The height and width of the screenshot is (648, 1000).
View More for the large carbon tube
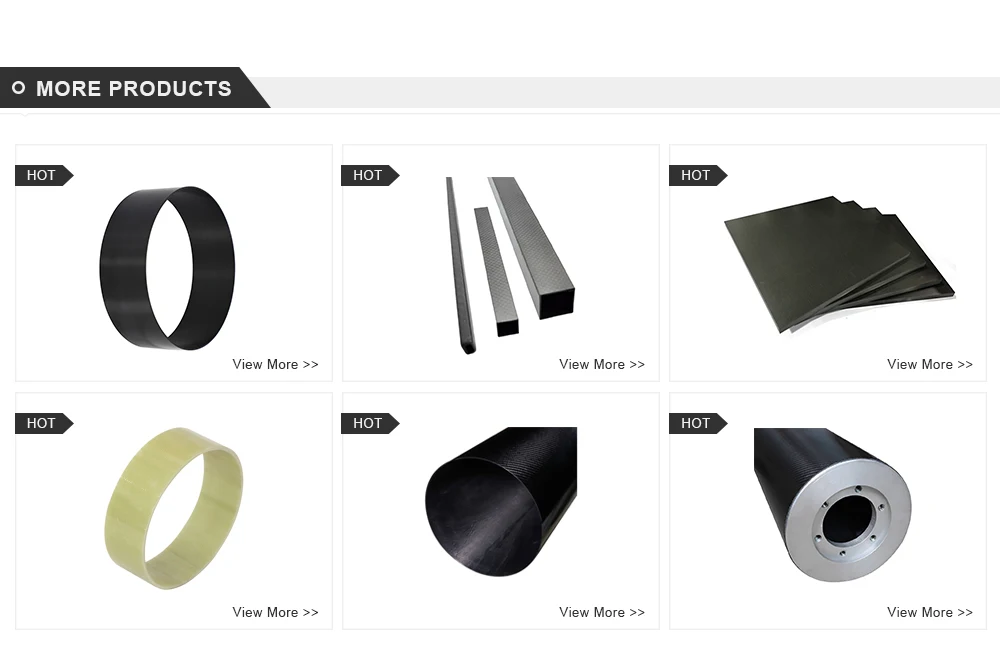tap(602, 612)
